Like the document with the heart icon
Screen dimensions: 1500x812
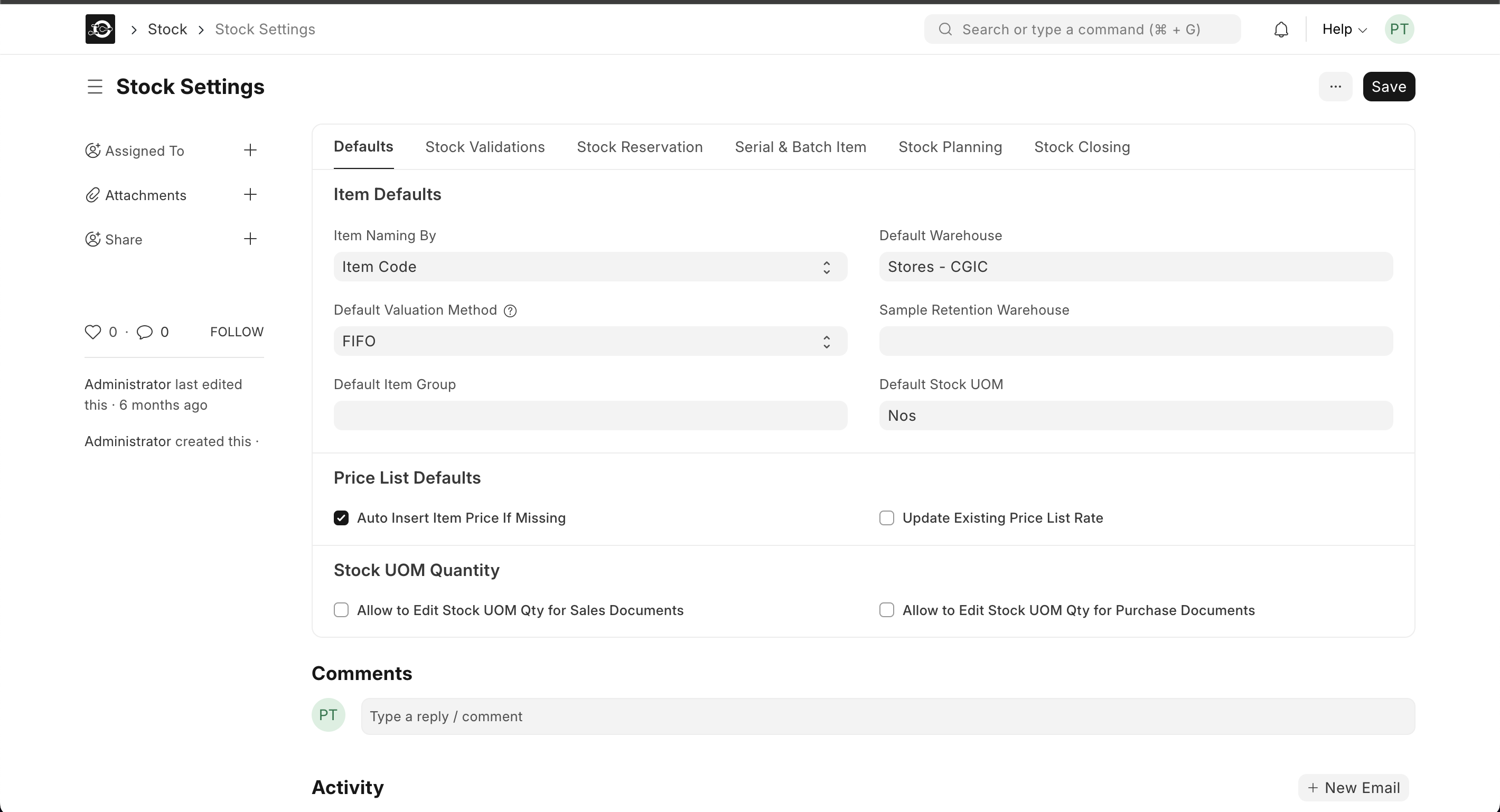coord(93,332)
